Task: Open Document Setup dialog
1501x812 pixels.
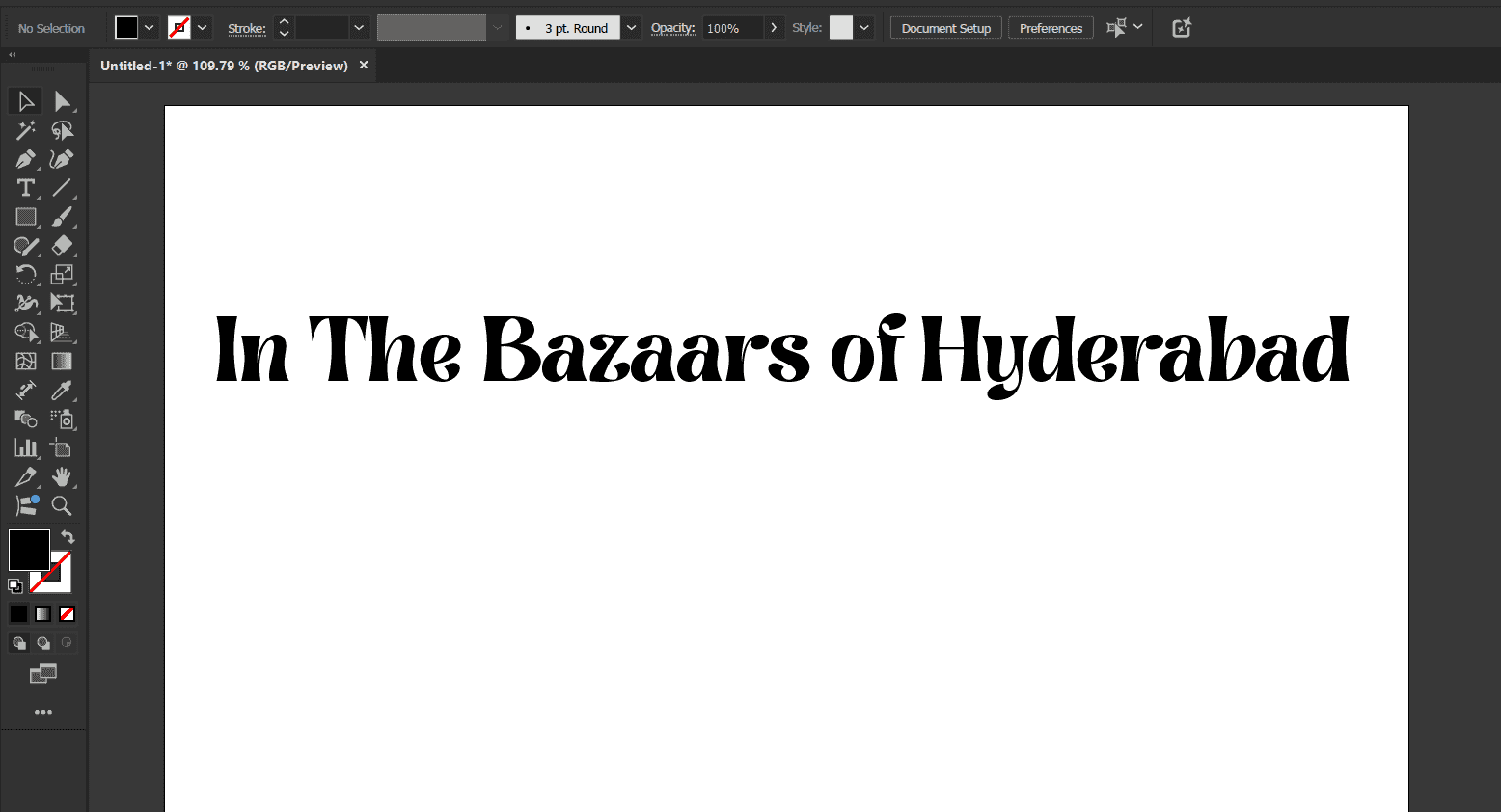Action: [946, 28]
